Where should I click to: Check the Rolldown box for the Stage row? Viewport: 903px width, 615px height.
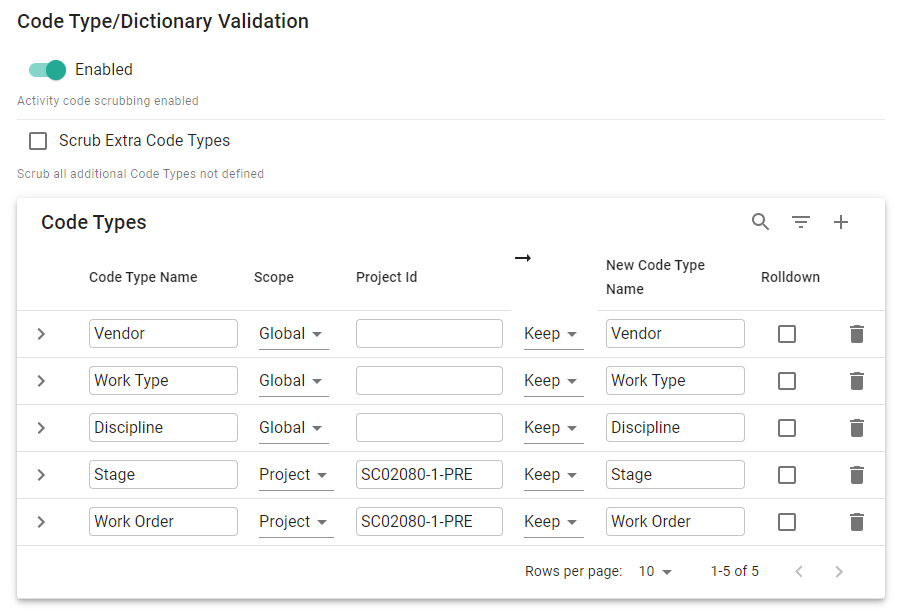786,474
